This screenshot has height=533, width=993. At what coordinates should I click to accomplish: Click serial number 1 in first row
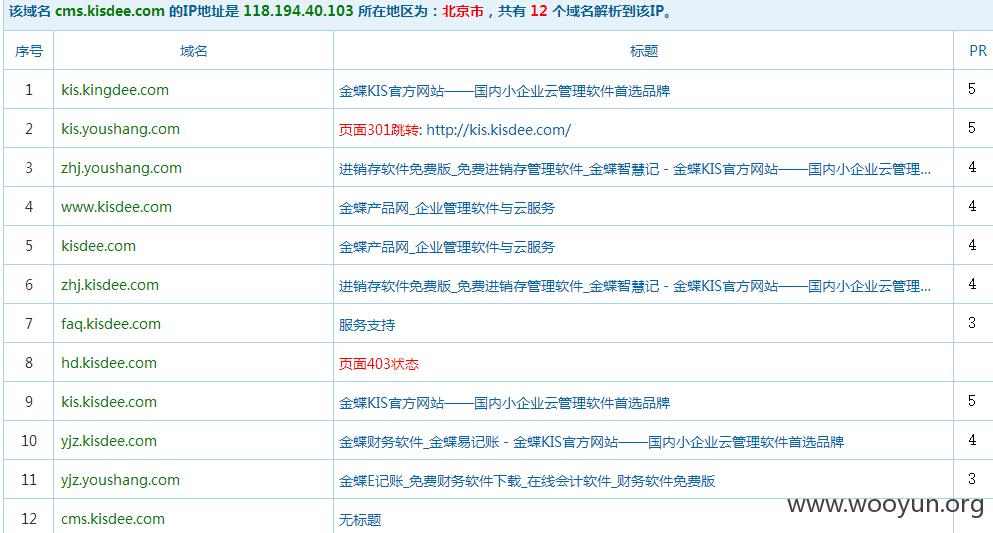tap(28, 90)
